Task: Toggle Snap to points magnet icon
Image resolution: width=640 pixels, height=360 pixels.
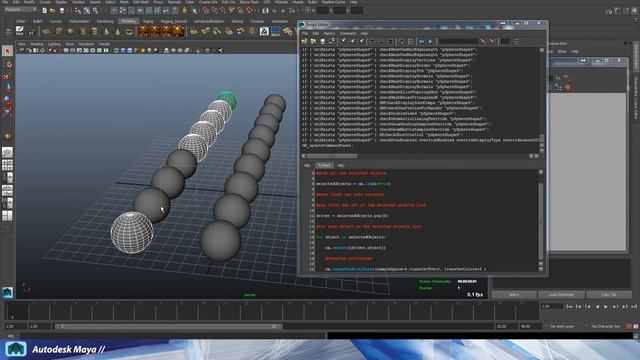Action: [x=223, y=11]
